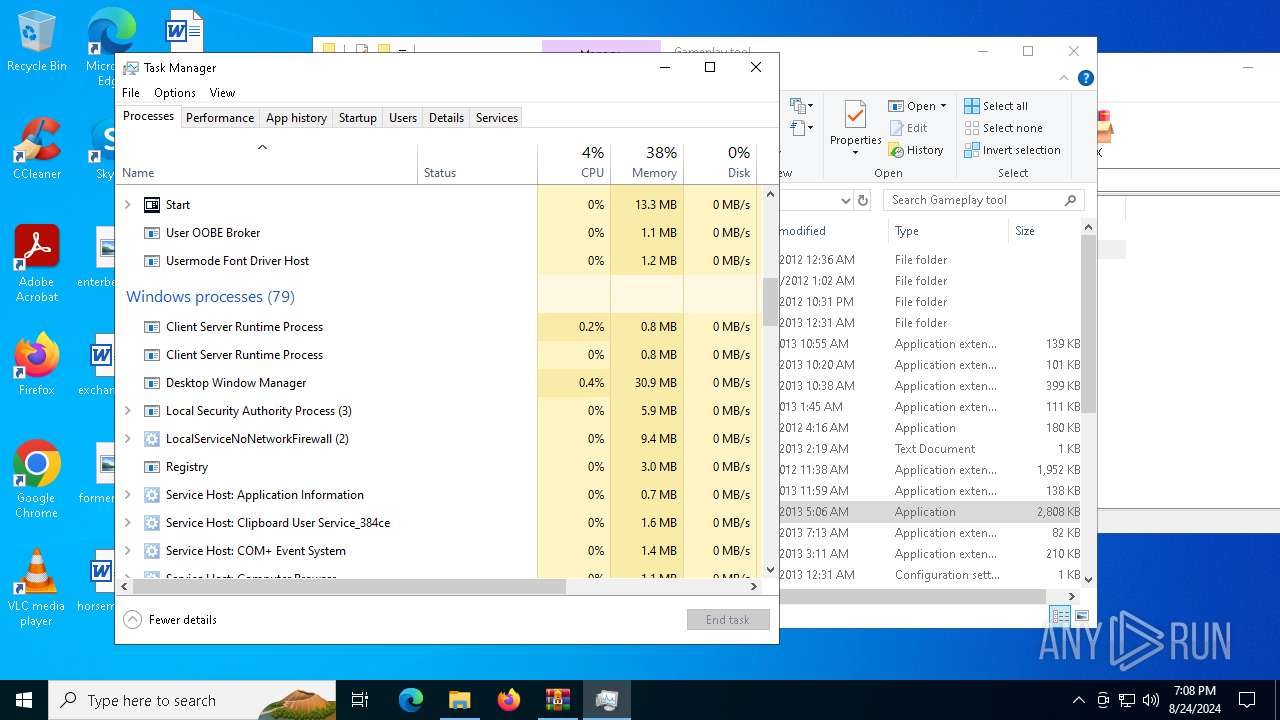Click the taskbar search box

pyautogui.click(x=192, y=700)
